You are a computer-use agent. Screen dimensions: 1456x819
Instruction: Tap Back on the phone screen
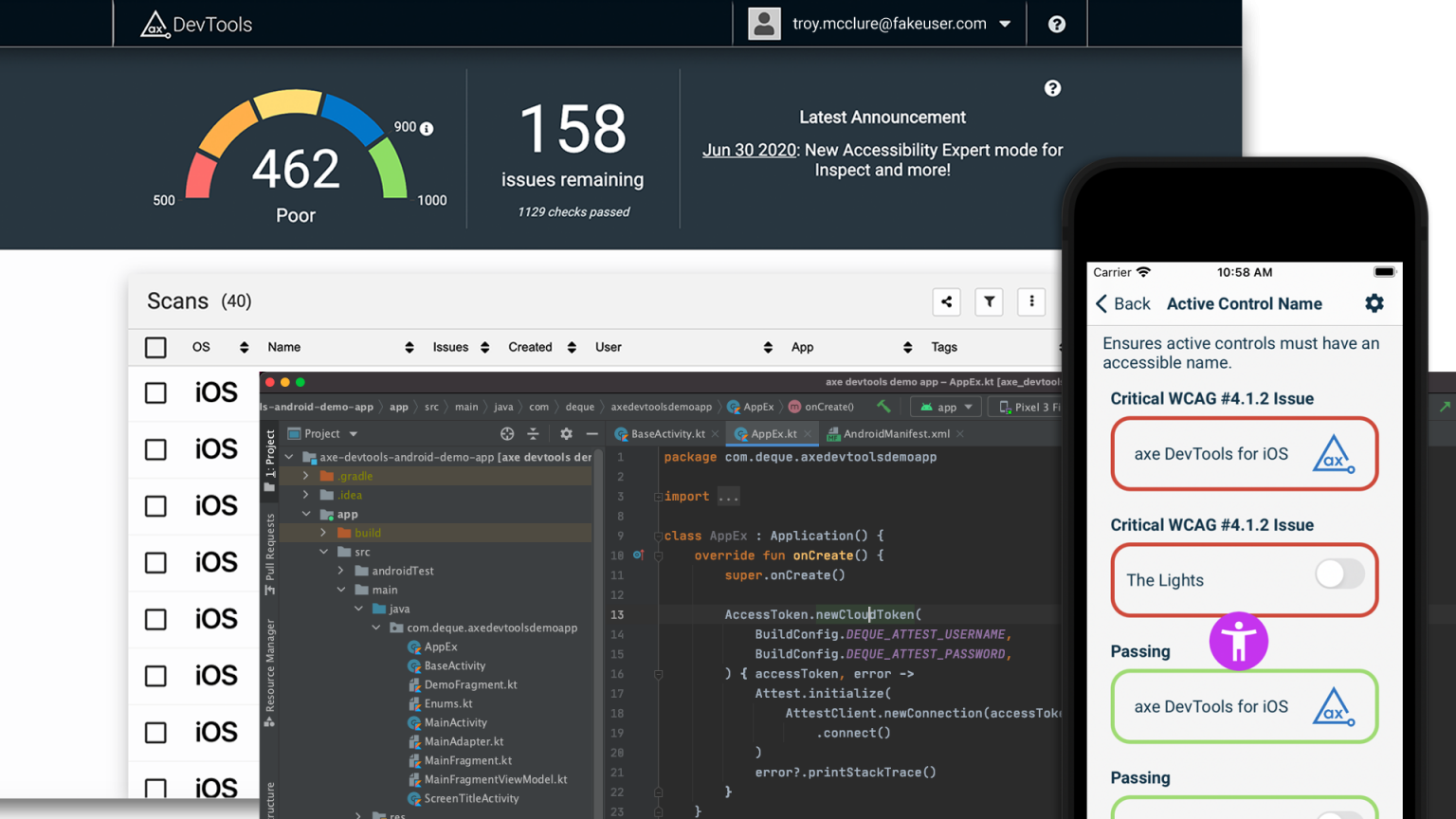(x=1122, y=303)
